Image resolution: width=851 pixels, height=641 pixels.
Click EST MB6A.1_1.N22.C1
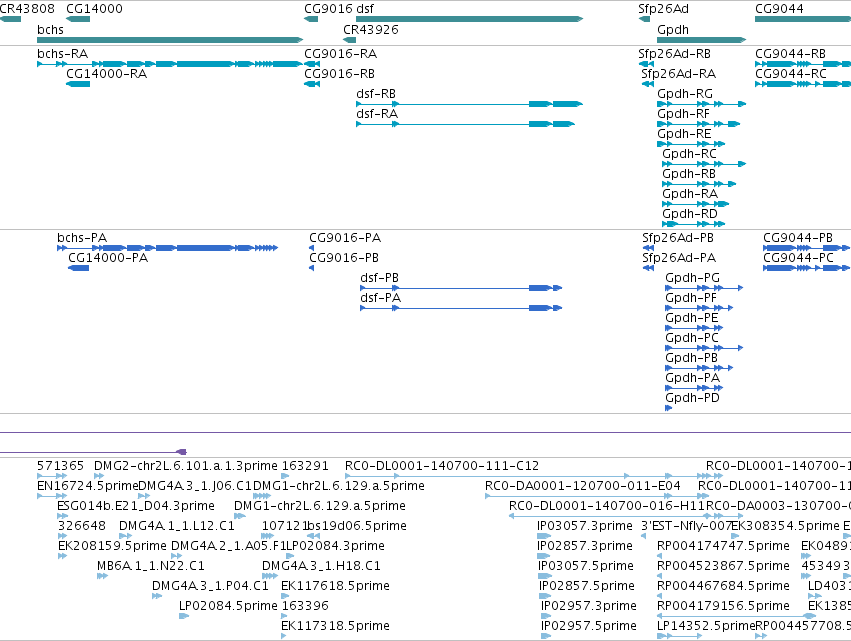click(x=102, y=576)
